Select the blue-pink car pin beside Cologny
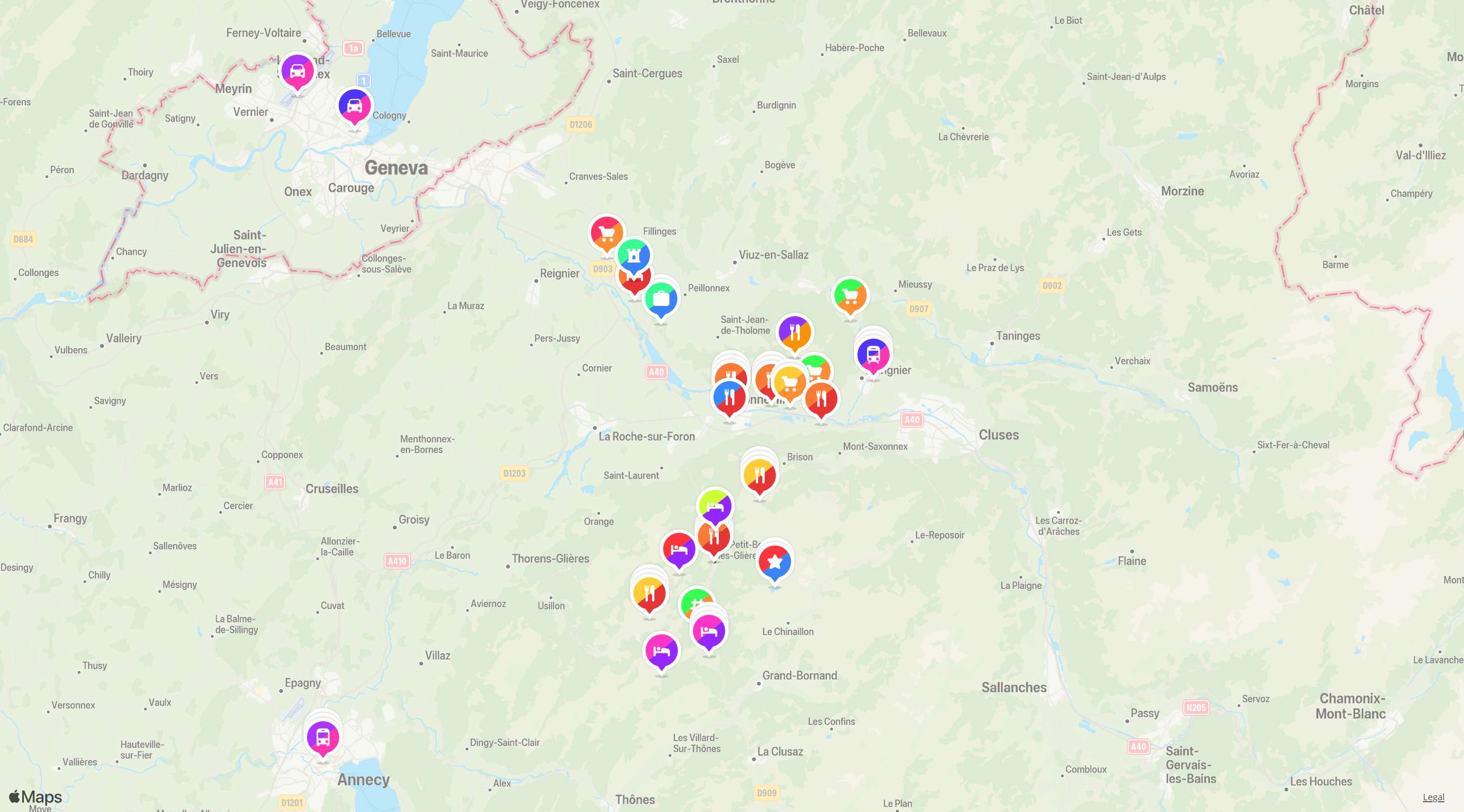 point(355,106)
